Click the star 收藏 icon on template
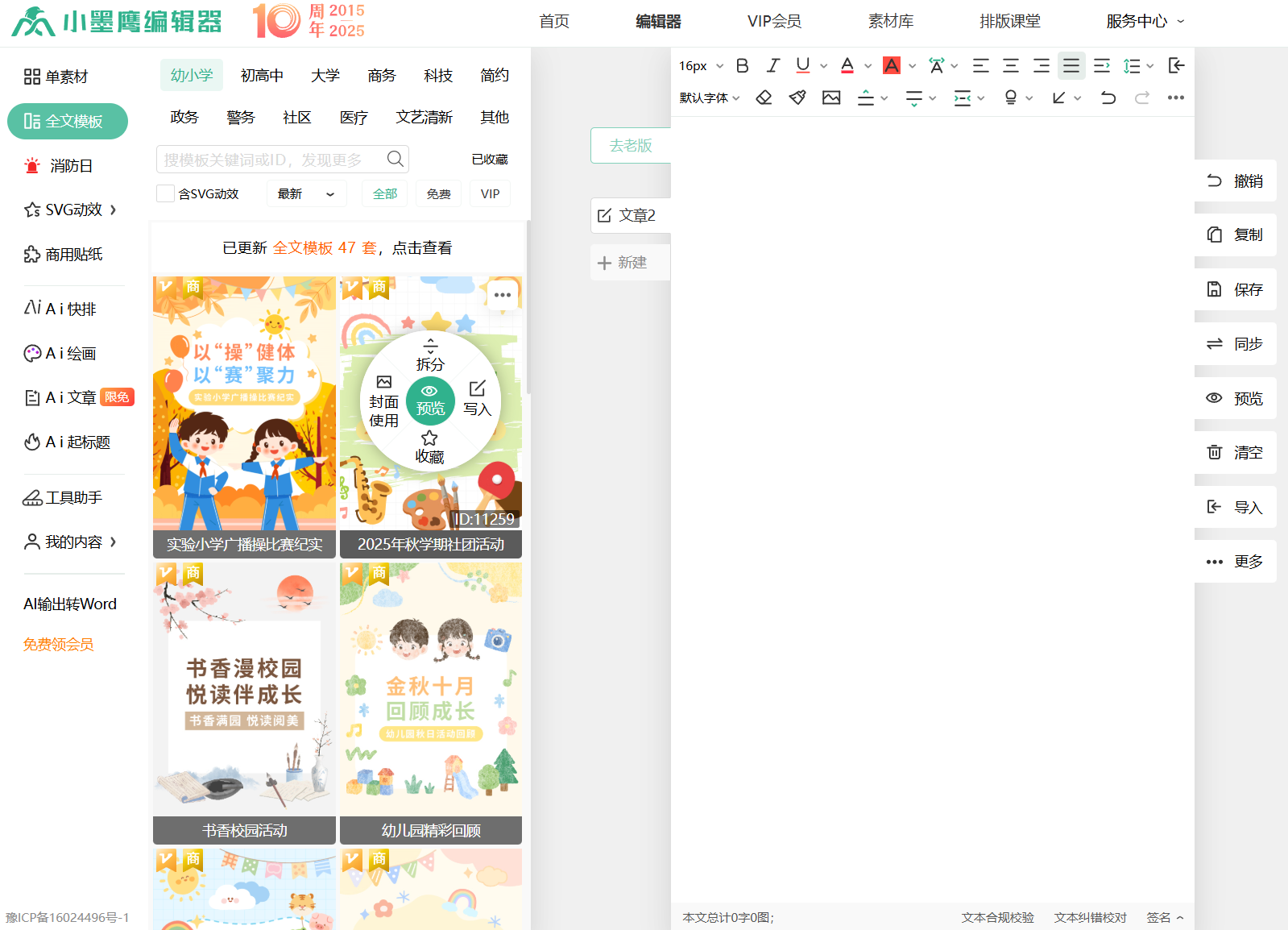This screenshot has height=930, width=1288. [429, 438]
